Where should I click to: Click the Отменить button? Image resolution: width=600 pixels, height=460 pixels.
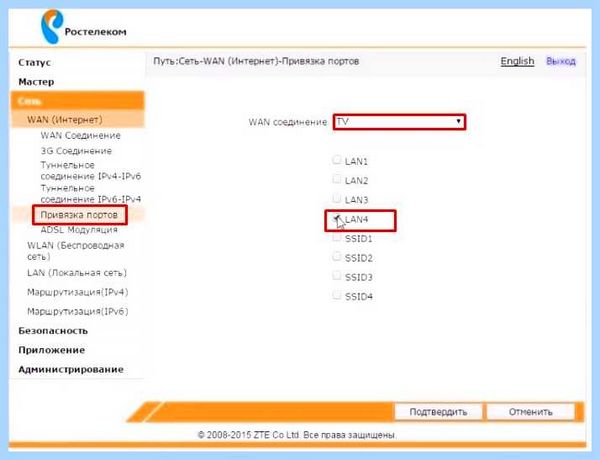530,412
